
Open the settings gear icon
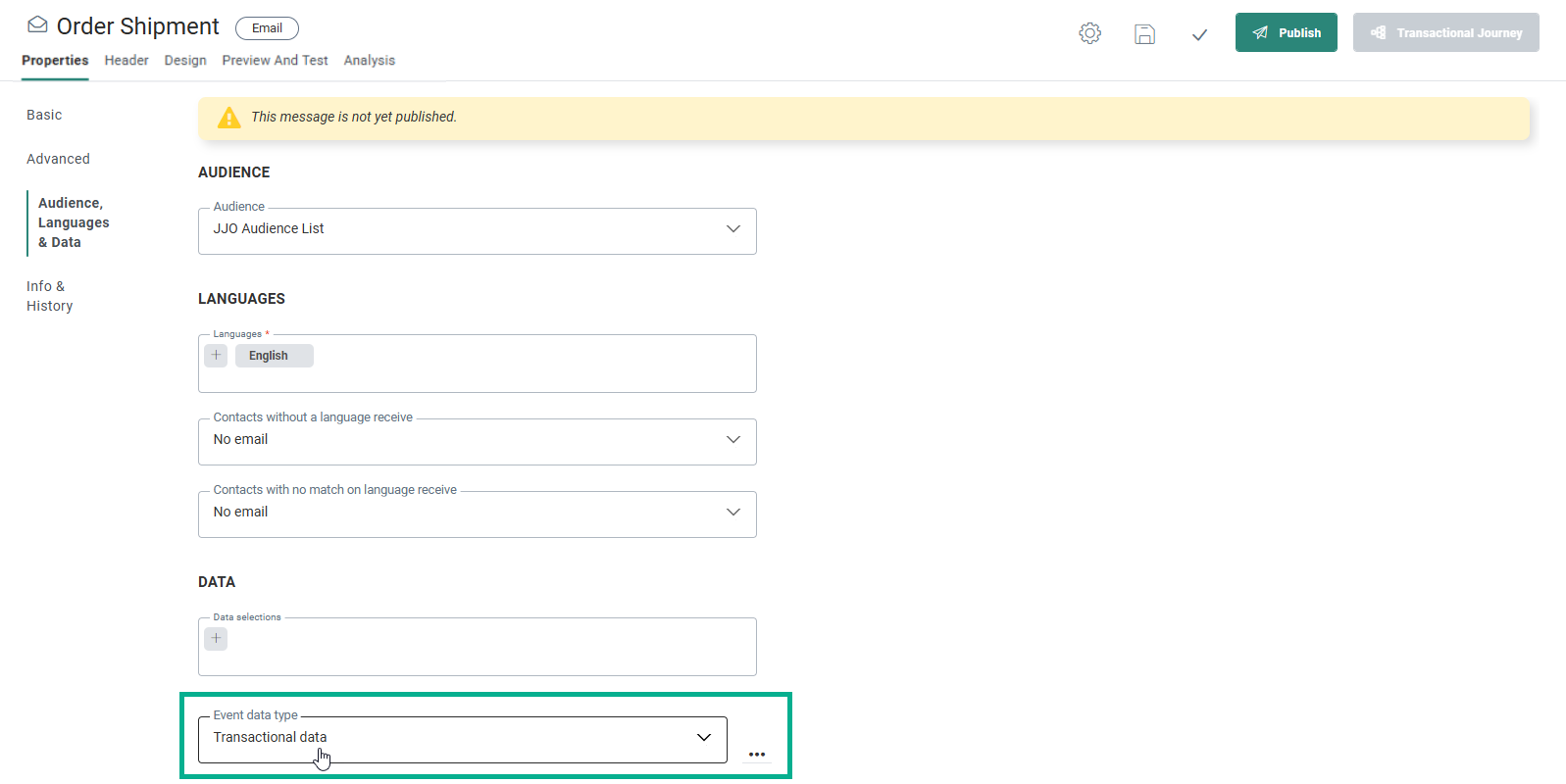(x=1089, y=33)
